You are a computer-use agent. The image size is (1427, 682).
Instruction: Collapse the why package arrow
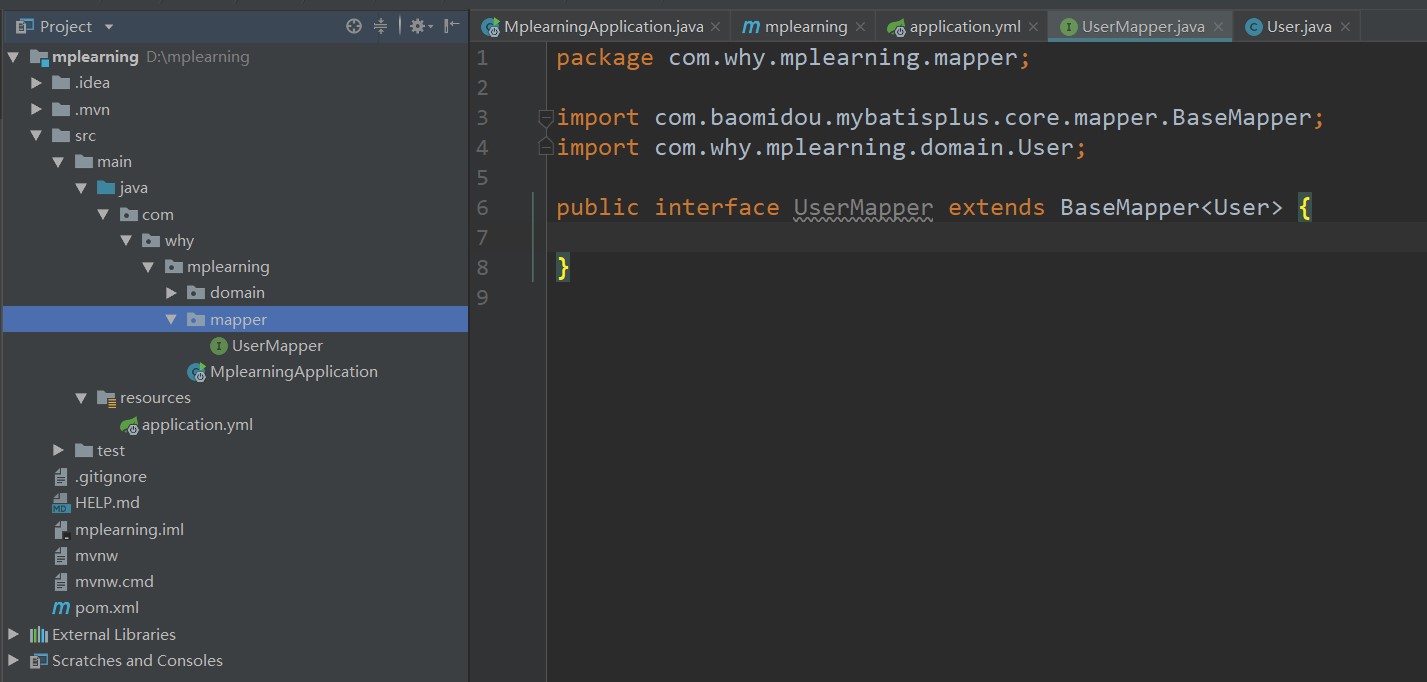[126, 240]
